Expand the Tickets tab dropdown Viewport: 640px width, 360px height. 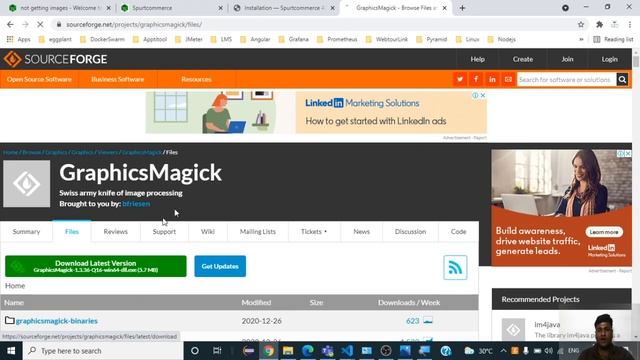(314, 231)
